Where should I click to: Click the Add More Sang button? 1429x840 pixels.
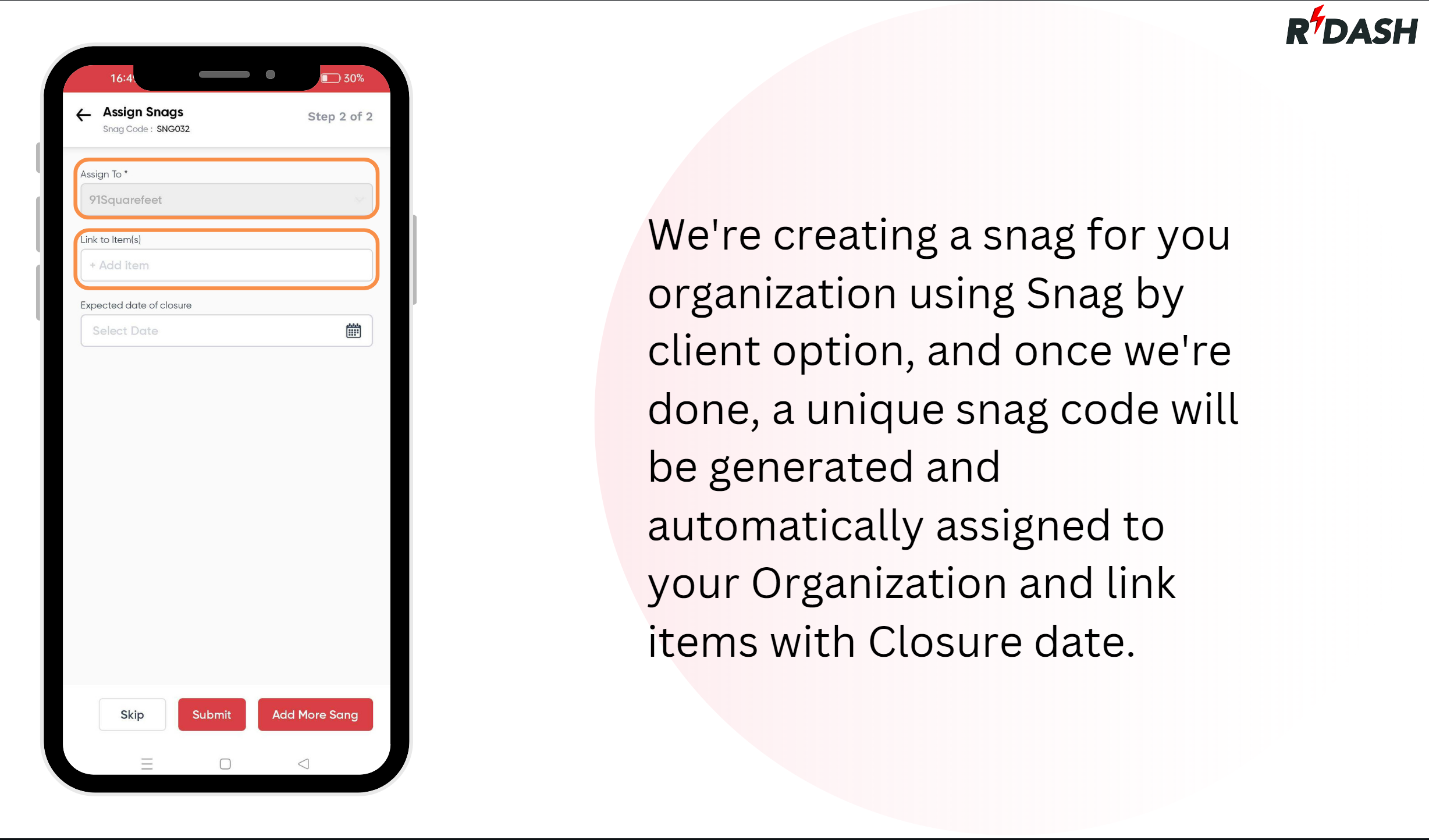point(315,714)
